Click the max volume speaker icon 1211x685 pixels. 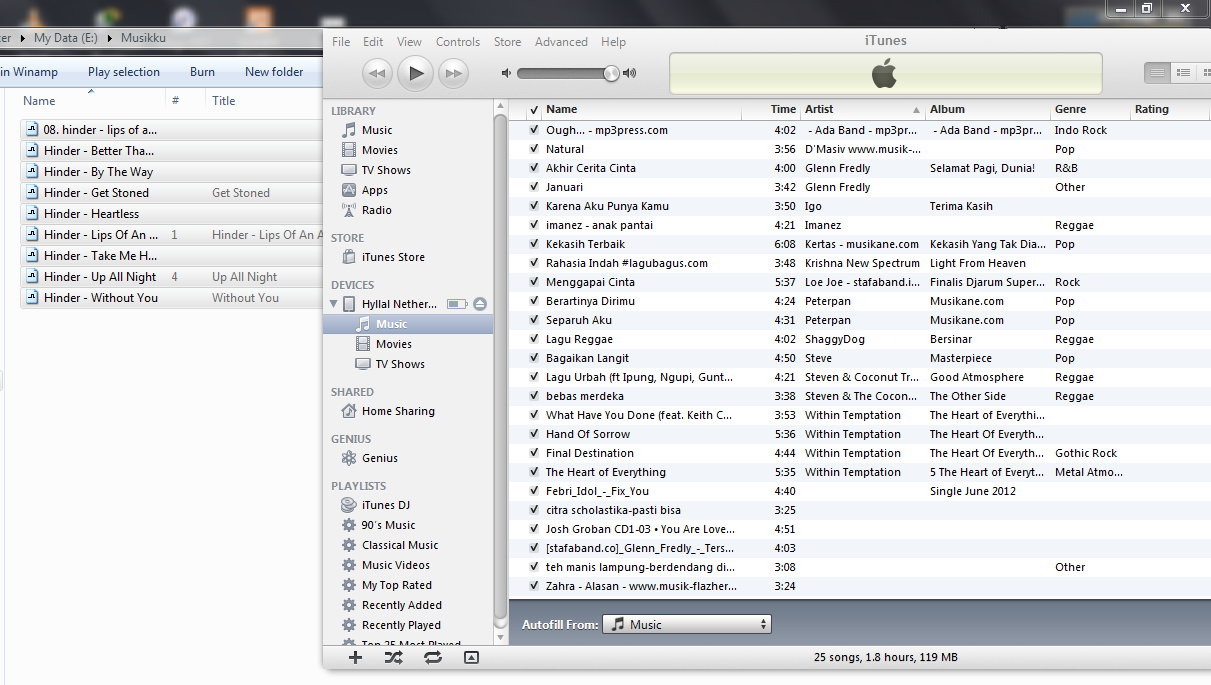[630, 73]
